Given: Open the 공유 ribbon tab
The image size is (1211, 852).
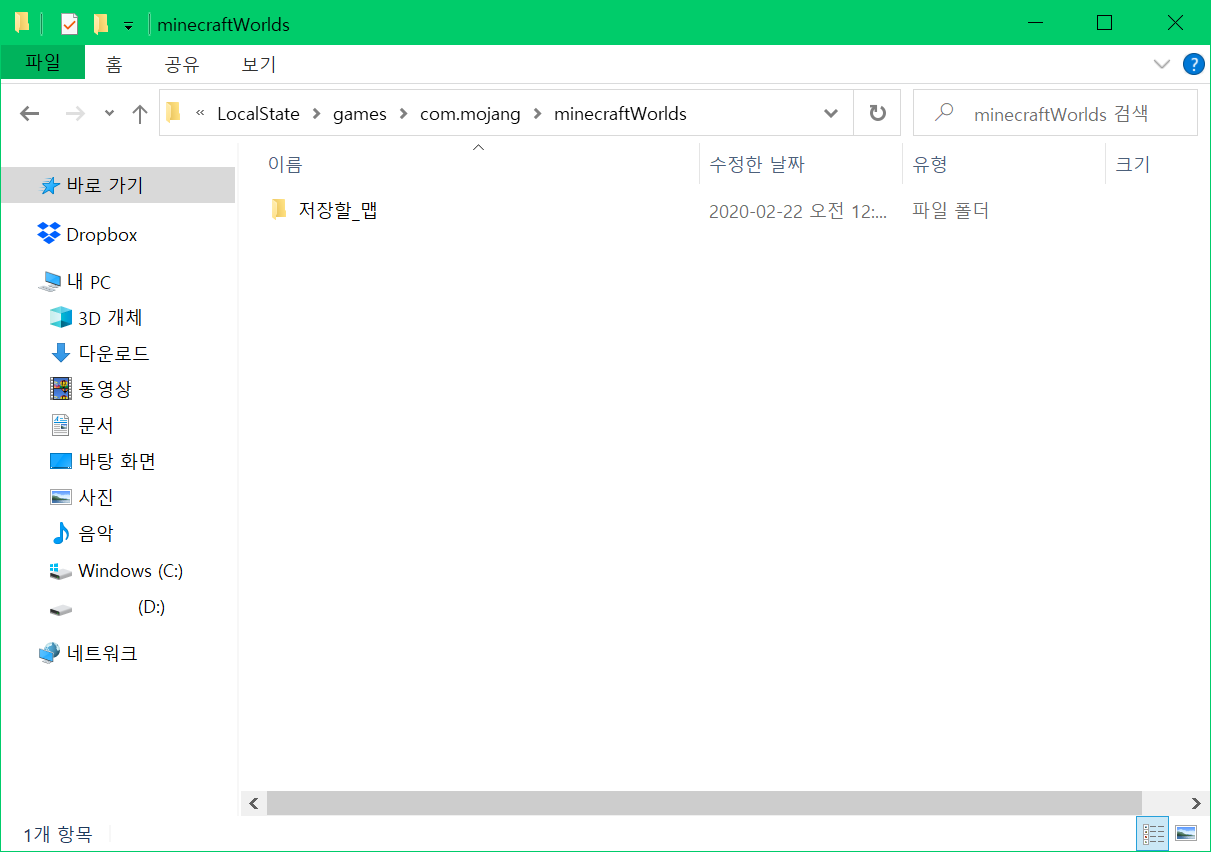Looking at the screenshot, I should pyautogui.click(x=182, y=65).
